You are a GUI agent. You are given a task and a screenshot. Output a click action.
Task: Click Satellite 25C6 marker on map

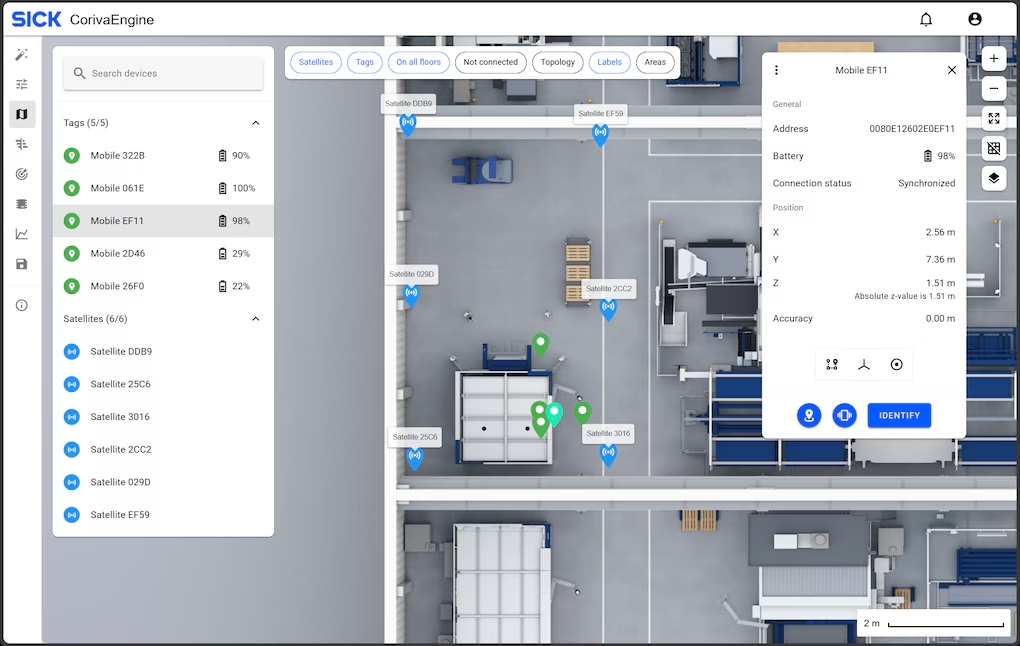pos(414,458)
